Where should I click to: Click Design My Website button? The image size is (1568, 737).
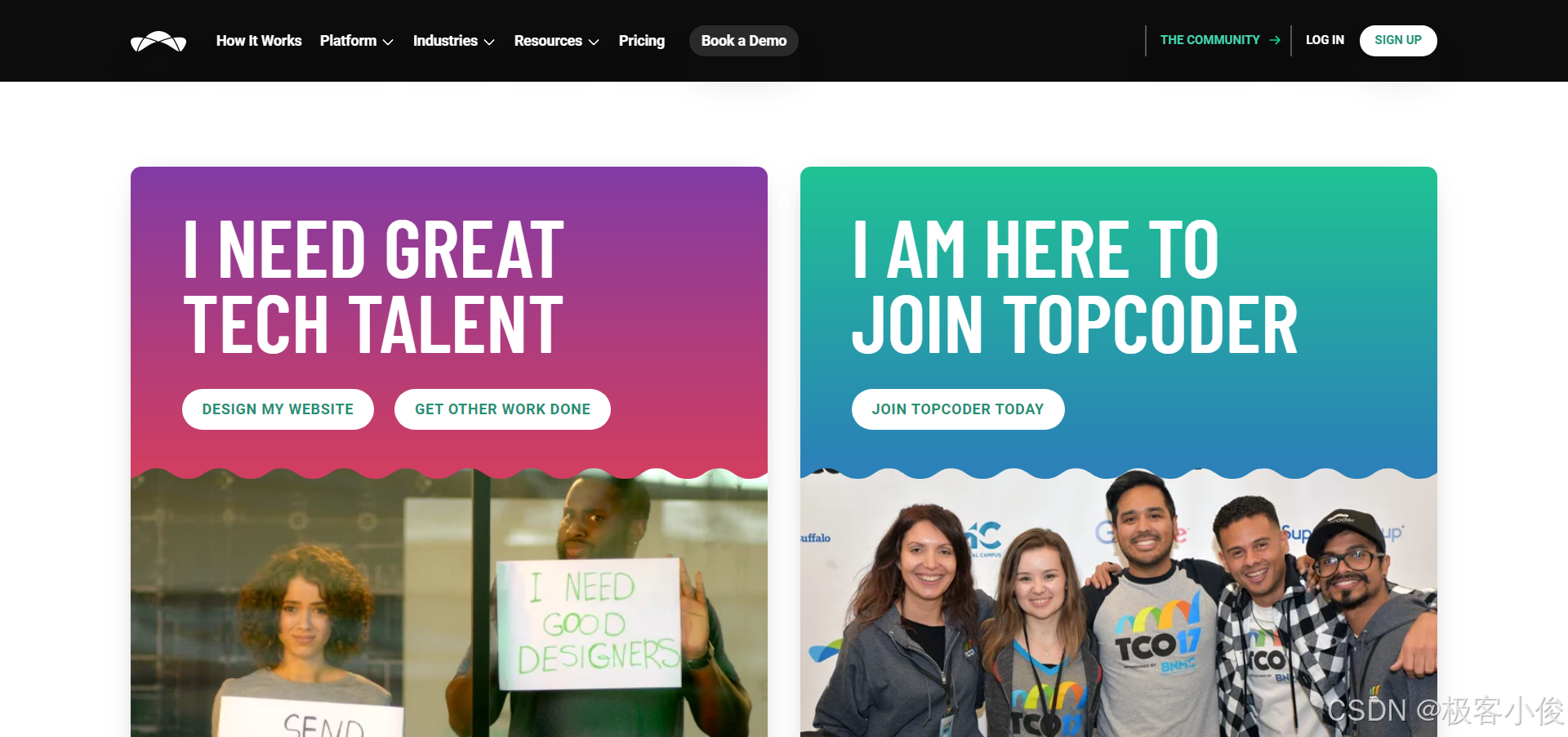pos(278,409)
